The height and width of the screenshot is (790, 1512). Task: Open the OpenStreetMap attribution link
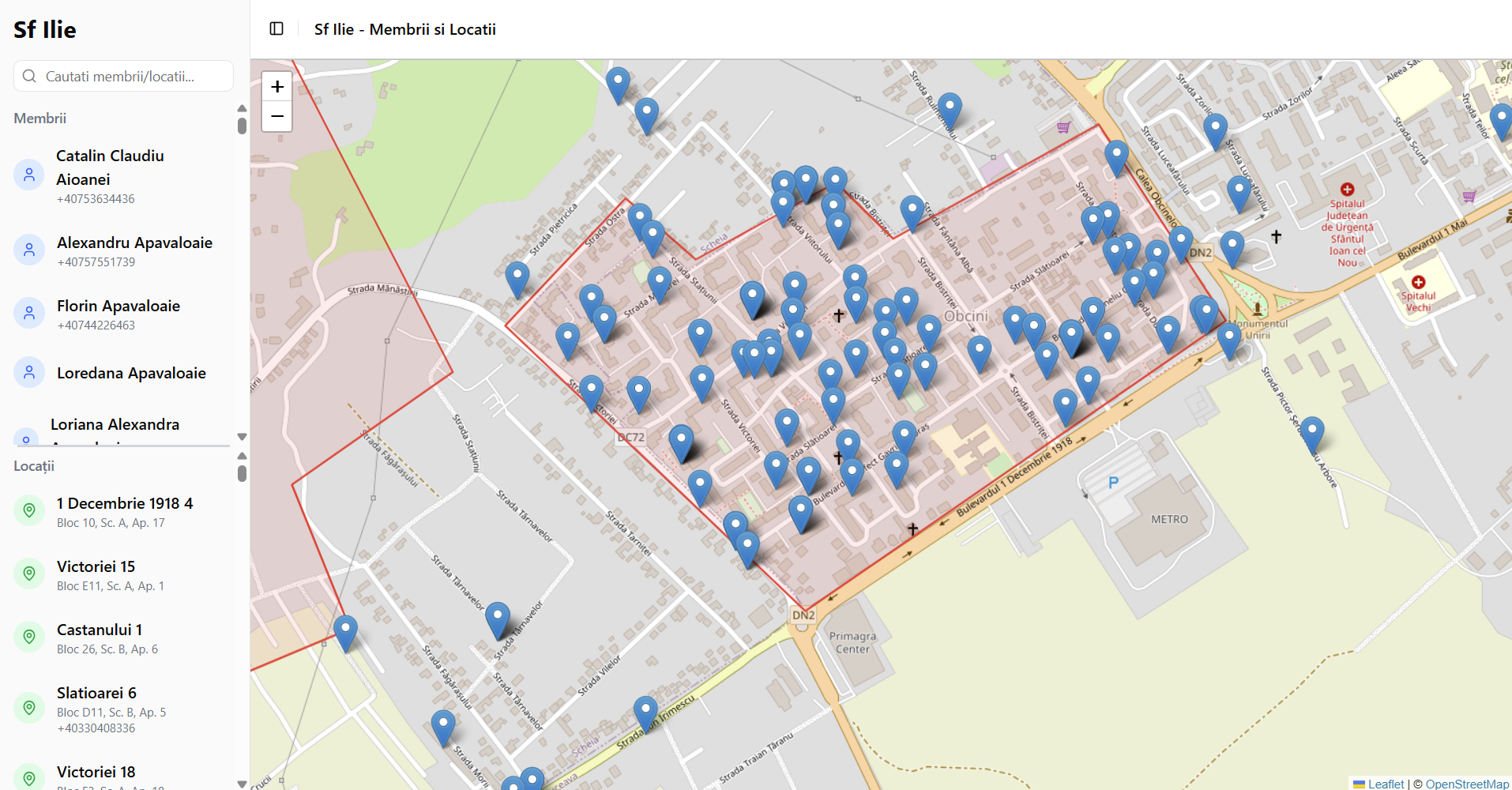click(1467, 784)
